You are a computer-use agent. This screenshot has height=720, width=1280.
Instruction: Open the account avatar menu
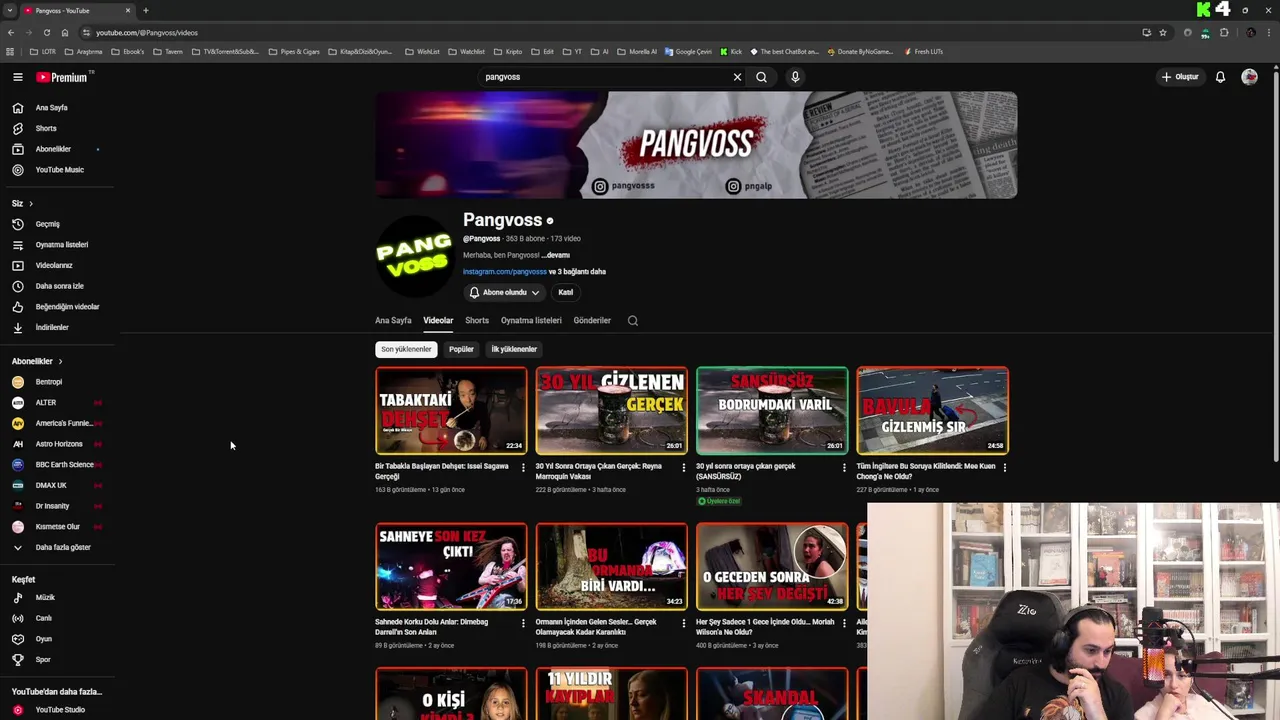[1249, 77]
